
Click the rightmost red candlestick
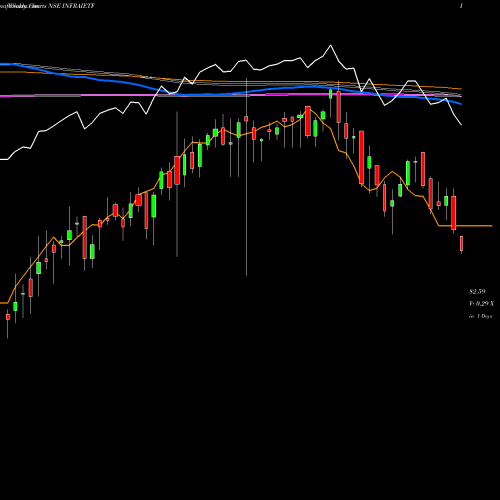pos(462,243)
